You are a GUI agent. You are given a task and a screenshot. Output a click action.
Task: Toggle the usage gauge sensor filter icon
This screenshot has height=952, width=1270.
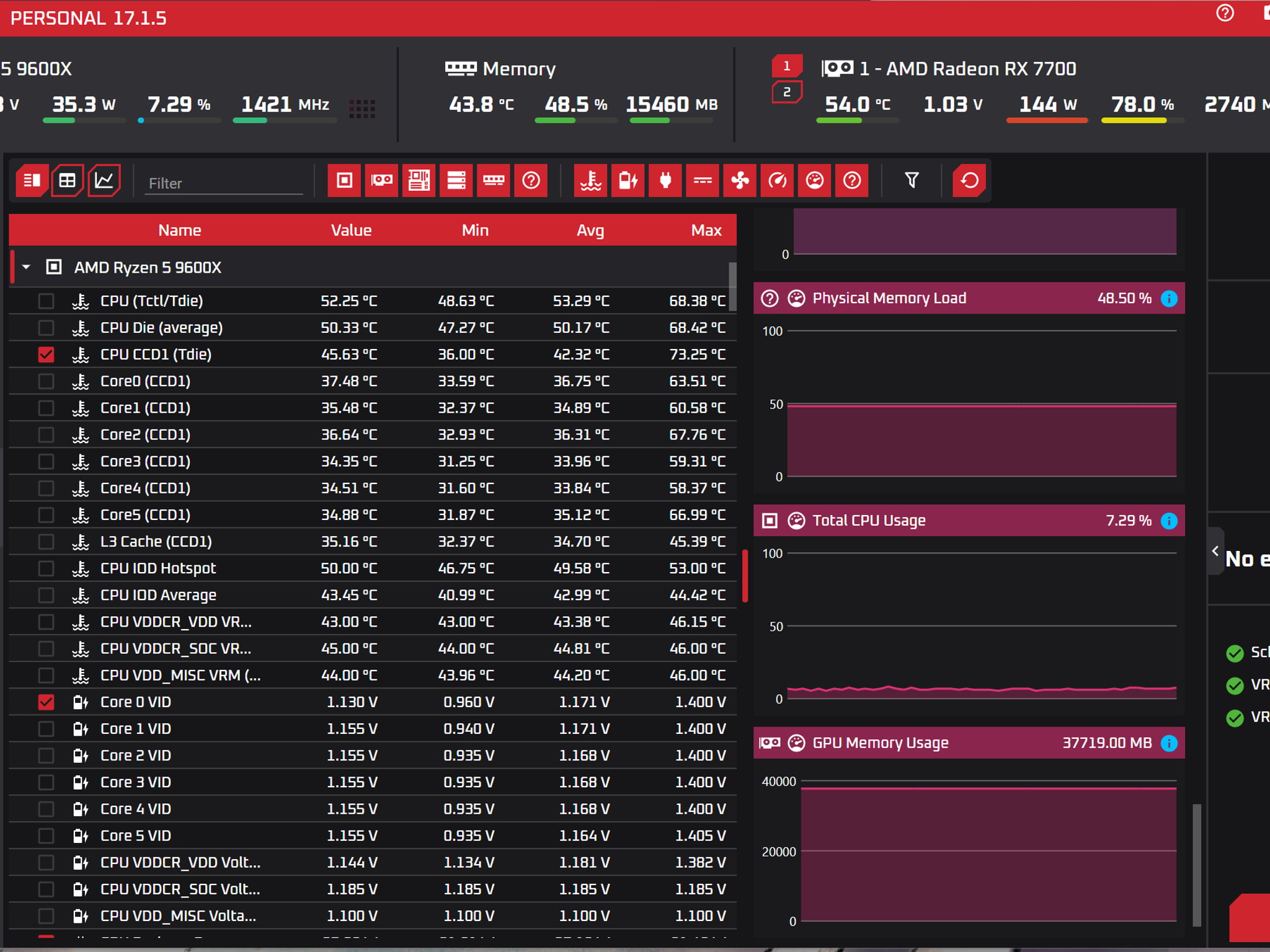(x=815, y=180)
